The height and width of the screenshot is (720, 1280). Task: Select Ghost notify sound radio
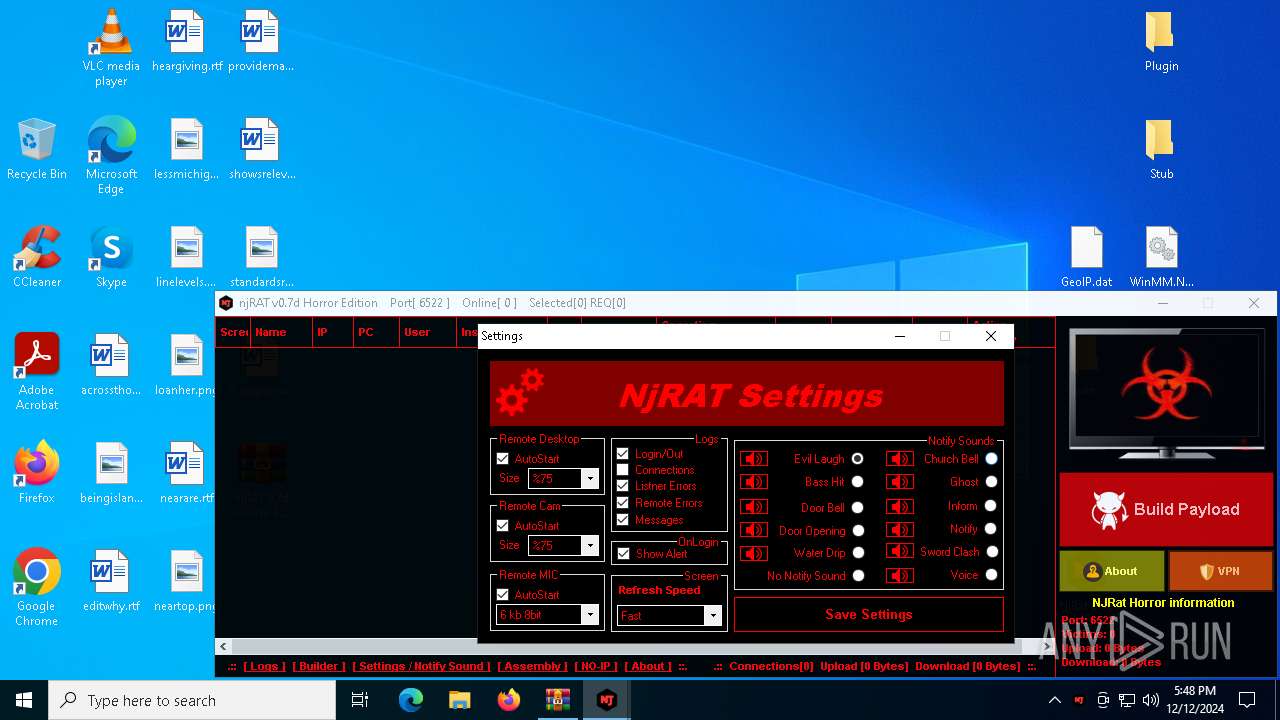point(991,482)
